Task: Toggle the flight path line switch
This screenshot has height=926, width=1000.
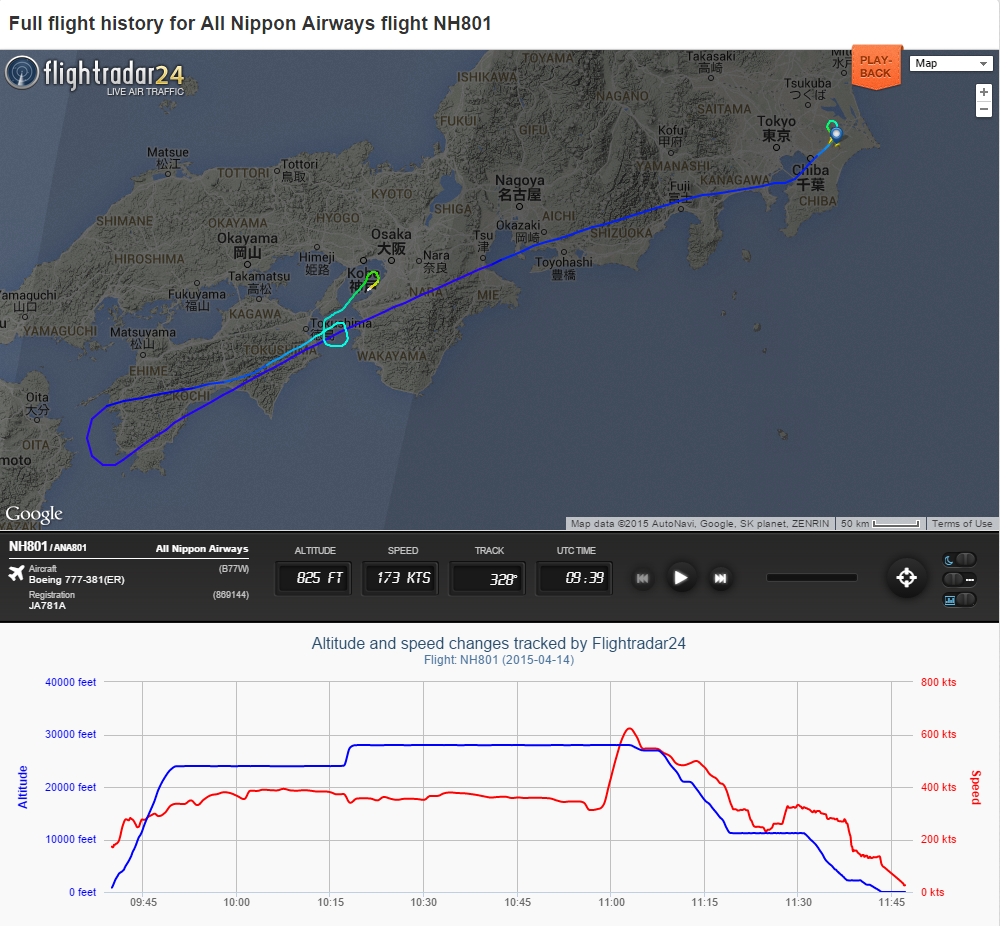Action: pyautogui.click(x=960, y=579)
